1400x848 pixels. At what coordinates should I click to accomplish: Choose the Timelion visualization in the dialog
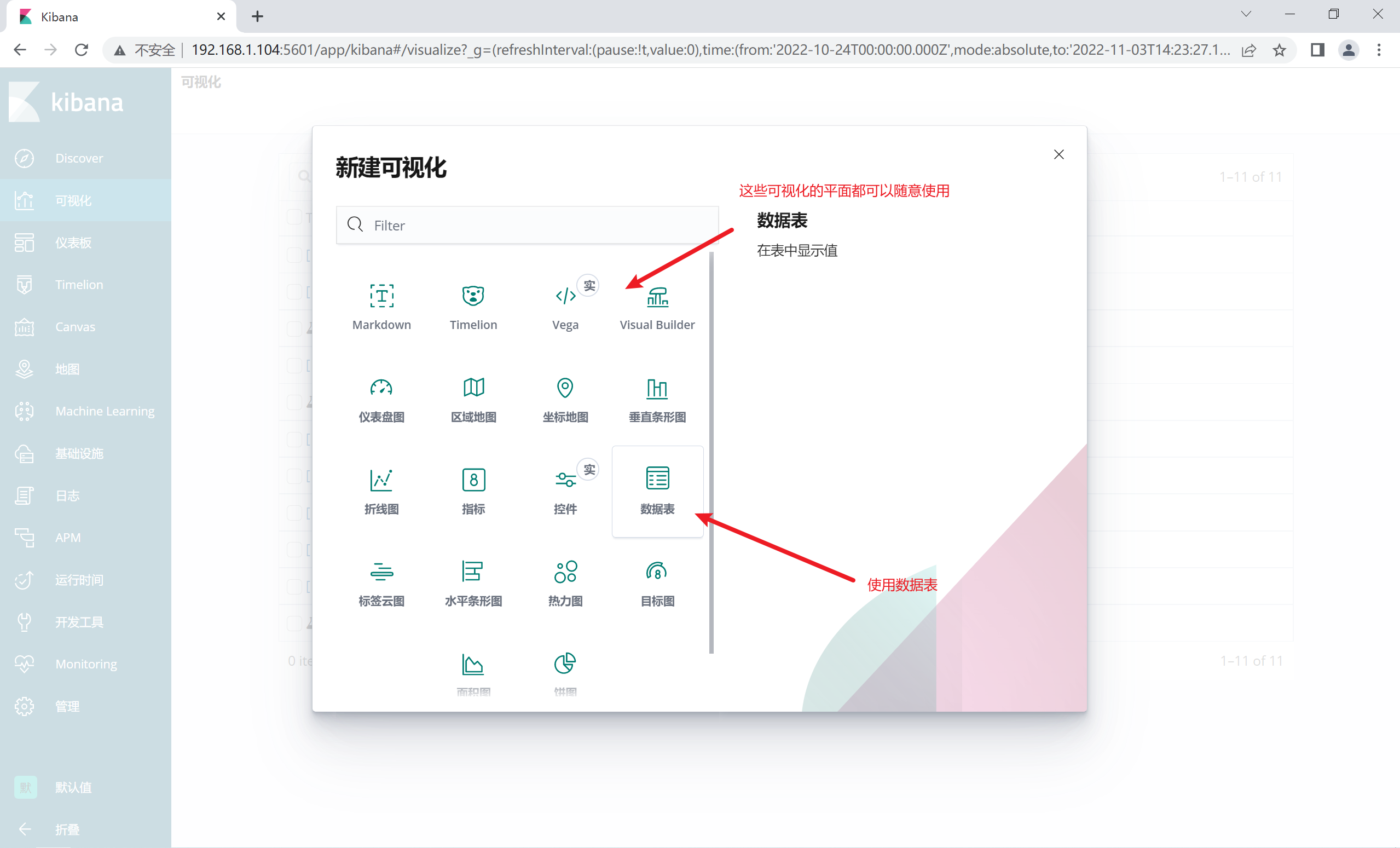(473, 308)
